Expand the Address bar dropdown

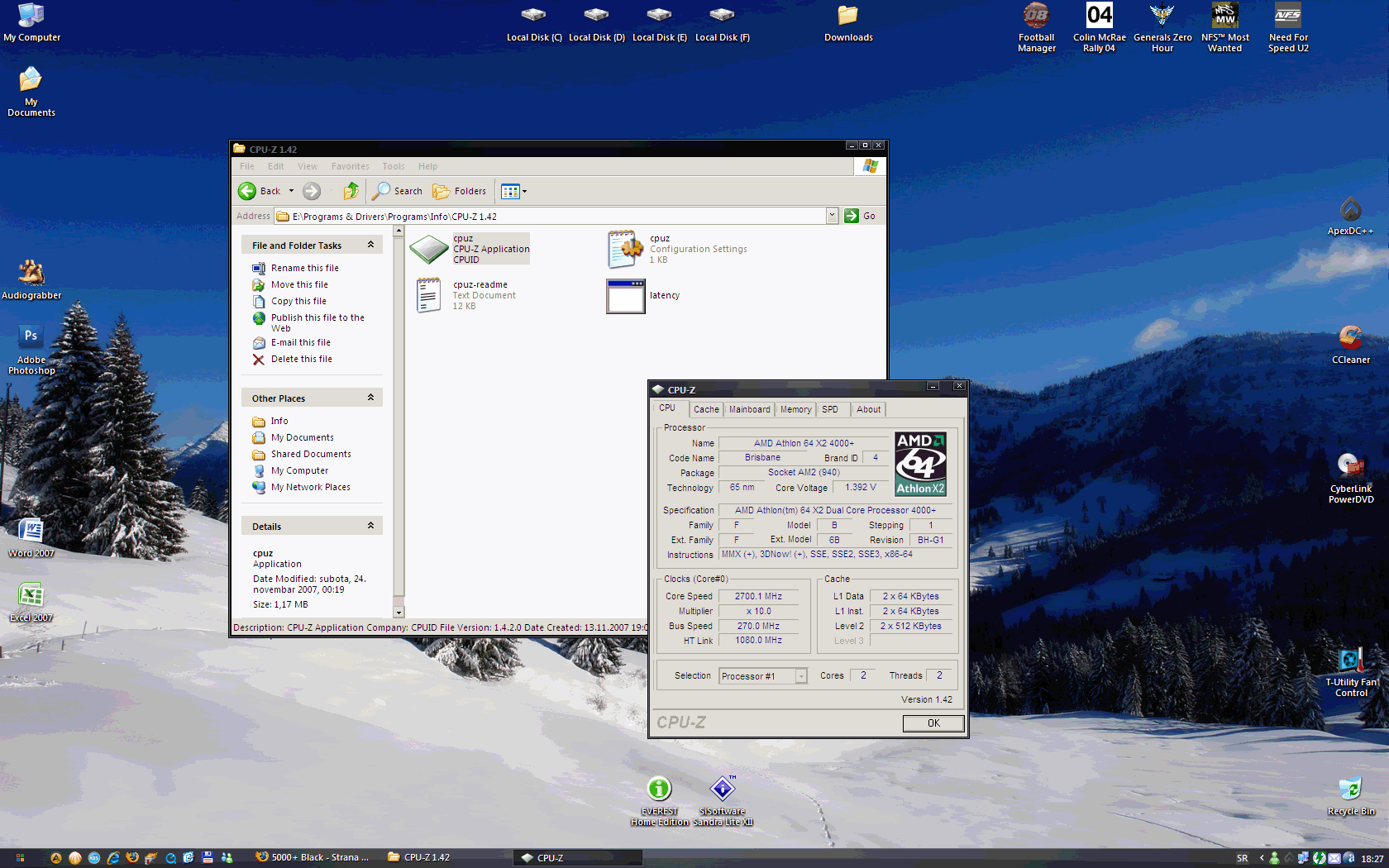tap(832, 216)
